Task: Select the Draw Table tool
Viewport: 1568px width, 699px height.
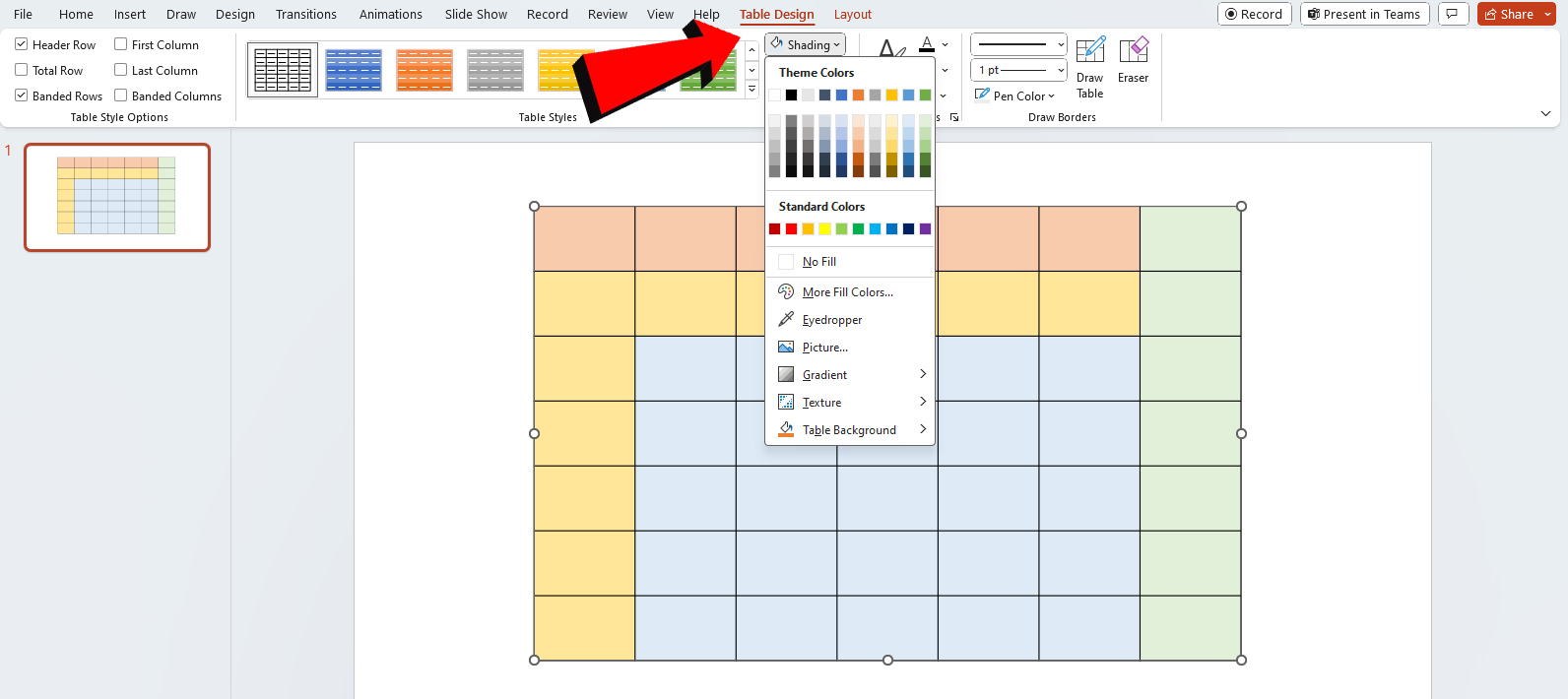Action: [x=1089, y=68]
